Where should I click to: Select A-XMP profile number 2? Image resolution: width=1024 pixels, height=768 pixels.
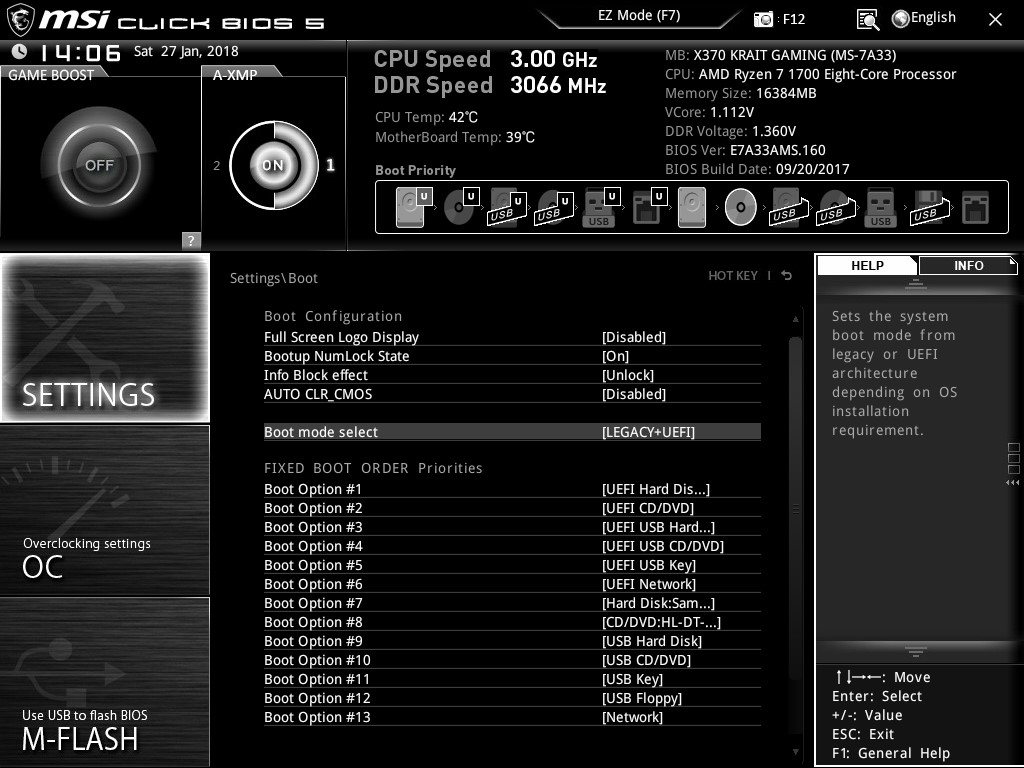(216, 166)
